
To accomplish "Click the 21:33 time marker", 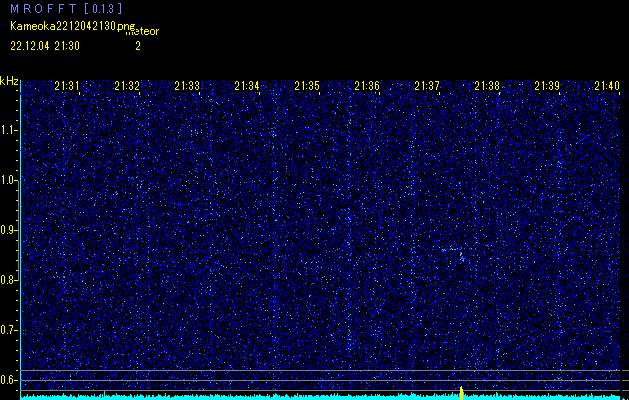I will pos(187,86).
